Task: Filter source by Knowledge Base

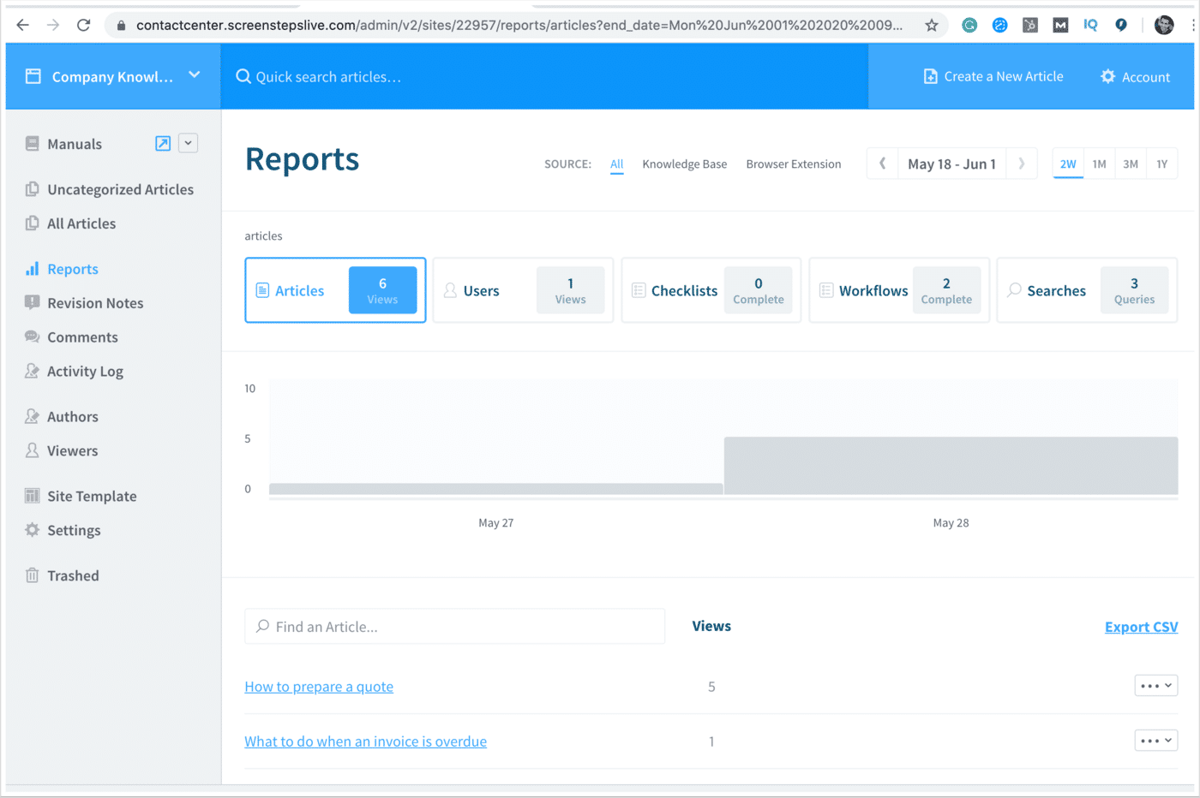Action: click(x=684, y=164)
